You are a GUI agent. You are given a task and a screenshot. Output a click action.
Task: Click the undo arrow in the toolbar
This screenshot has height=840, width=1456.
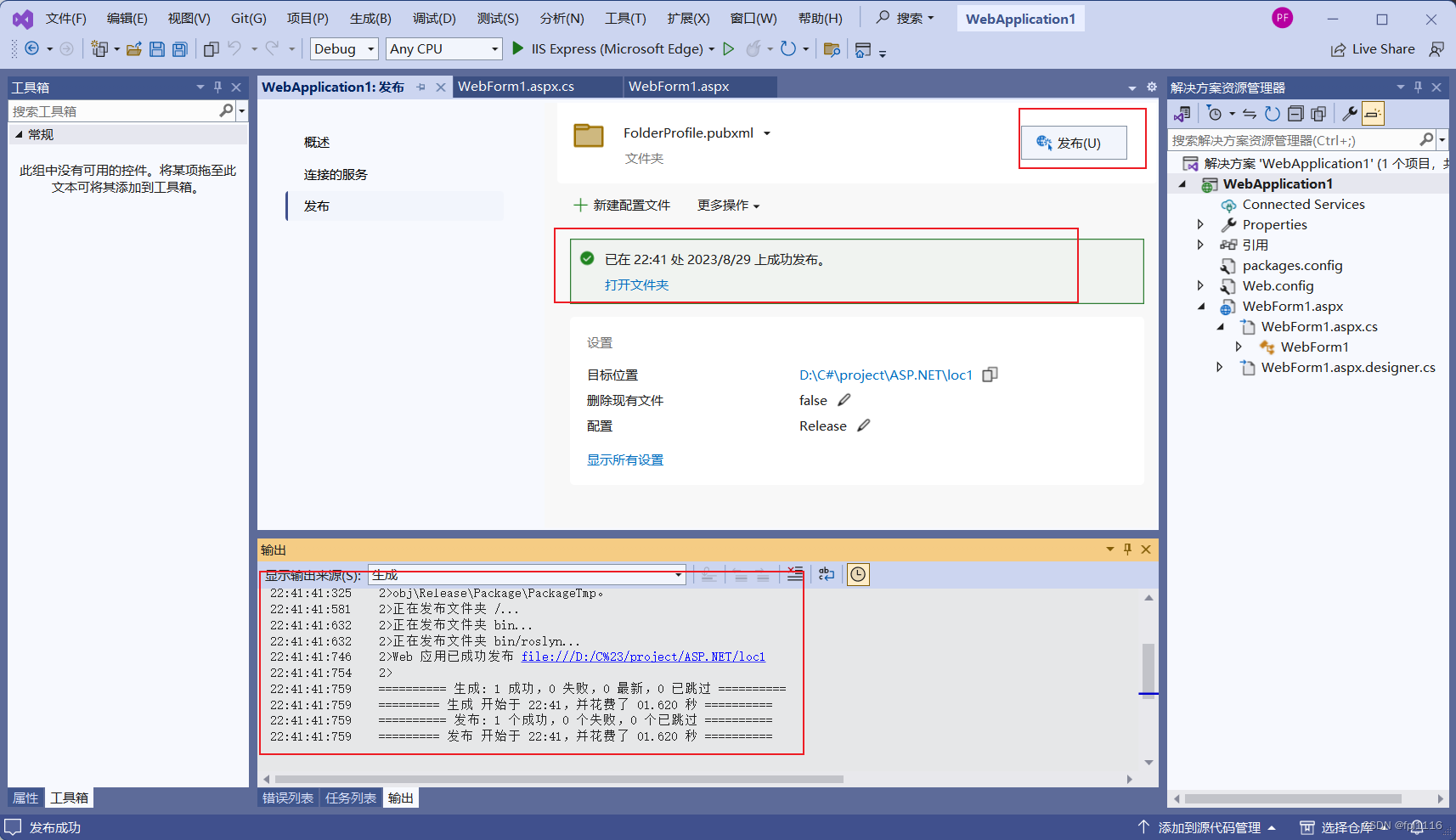(234, 48)
